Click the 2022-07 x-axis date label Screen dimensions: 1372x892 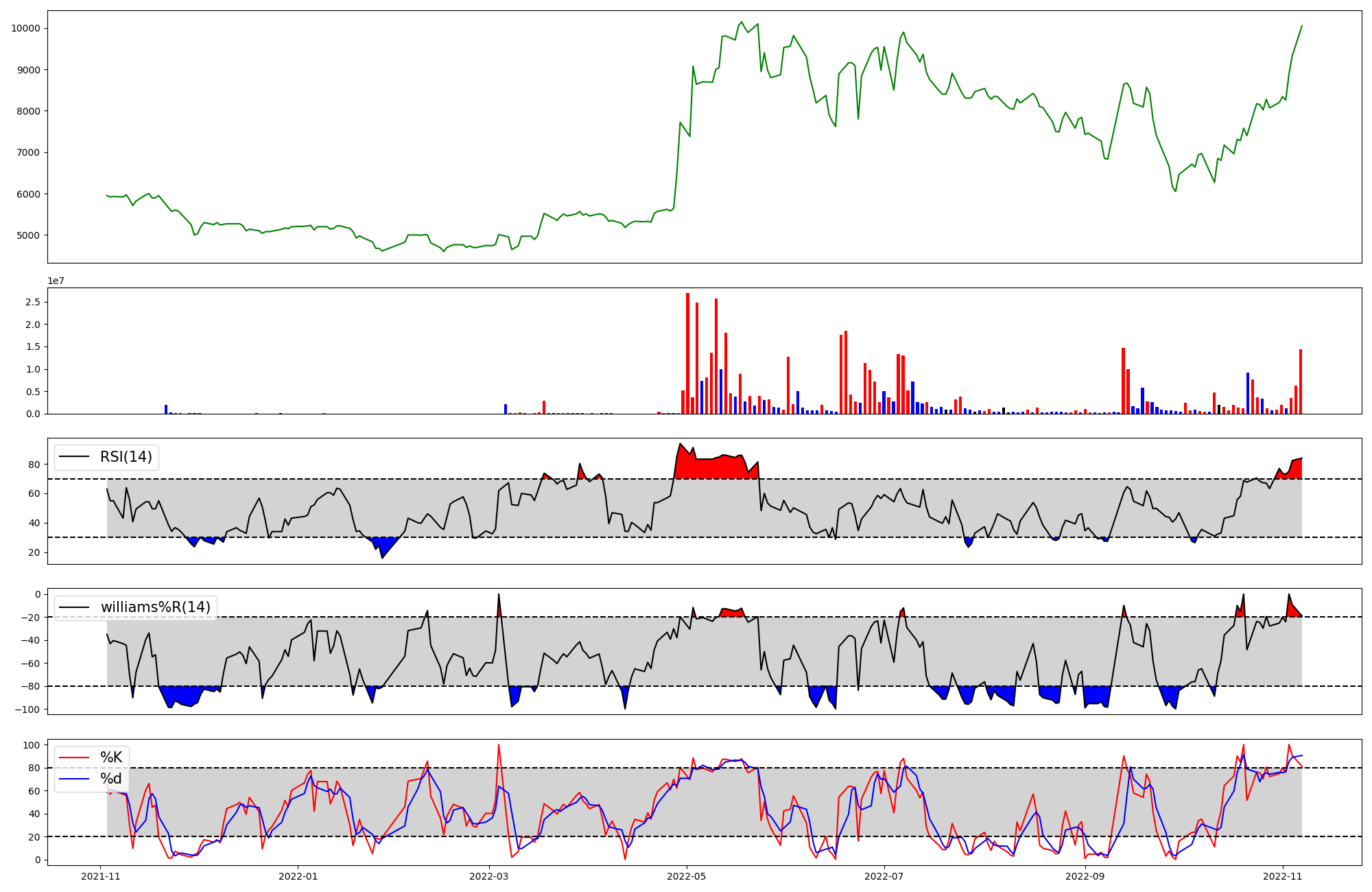884,876
